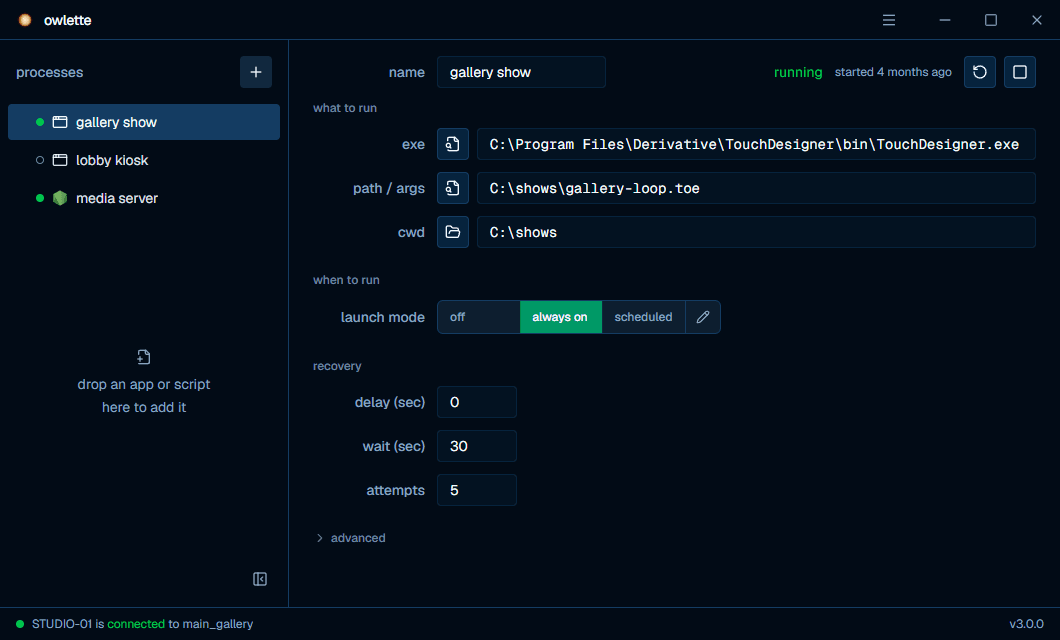Viewport: 1060px width, 640px height.
Task: Click the wait (sec) field
Action: (x=477, y=446)
